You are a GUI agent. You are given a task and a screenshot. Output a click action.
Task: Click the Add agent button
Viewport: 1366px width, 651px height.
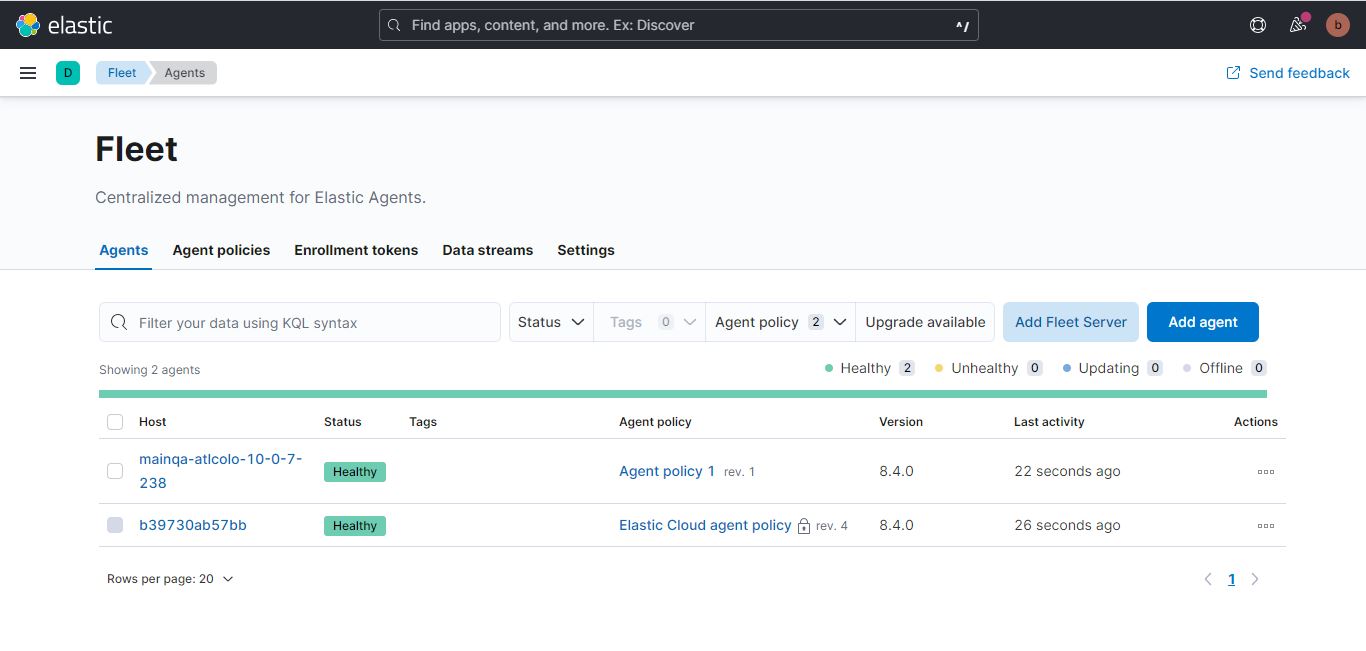1202,321
